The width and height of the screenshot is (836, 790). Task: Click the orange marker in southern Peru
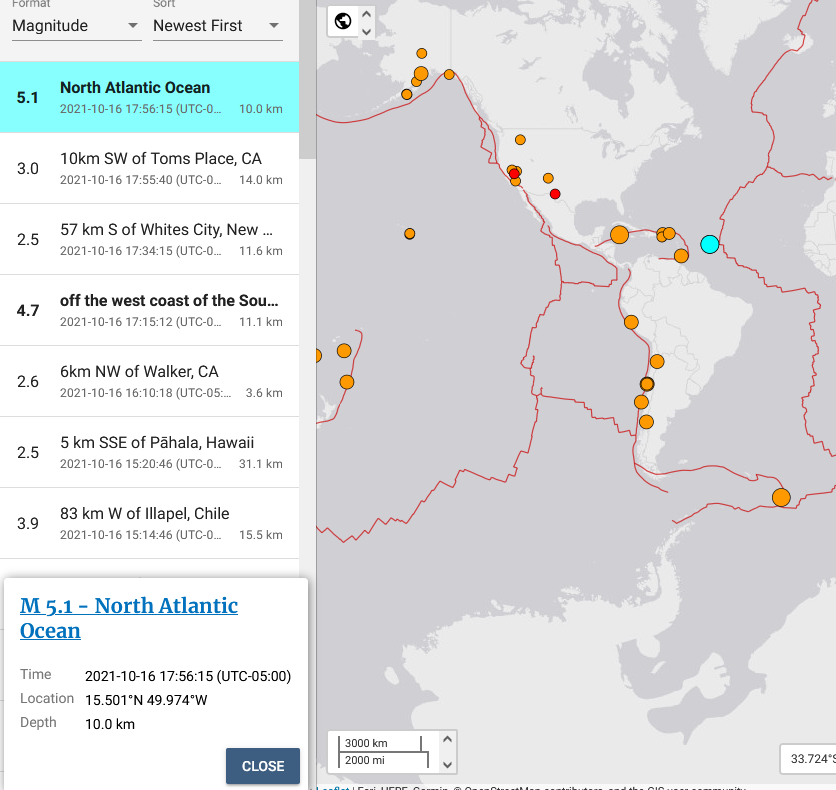(x=657, y=361)
